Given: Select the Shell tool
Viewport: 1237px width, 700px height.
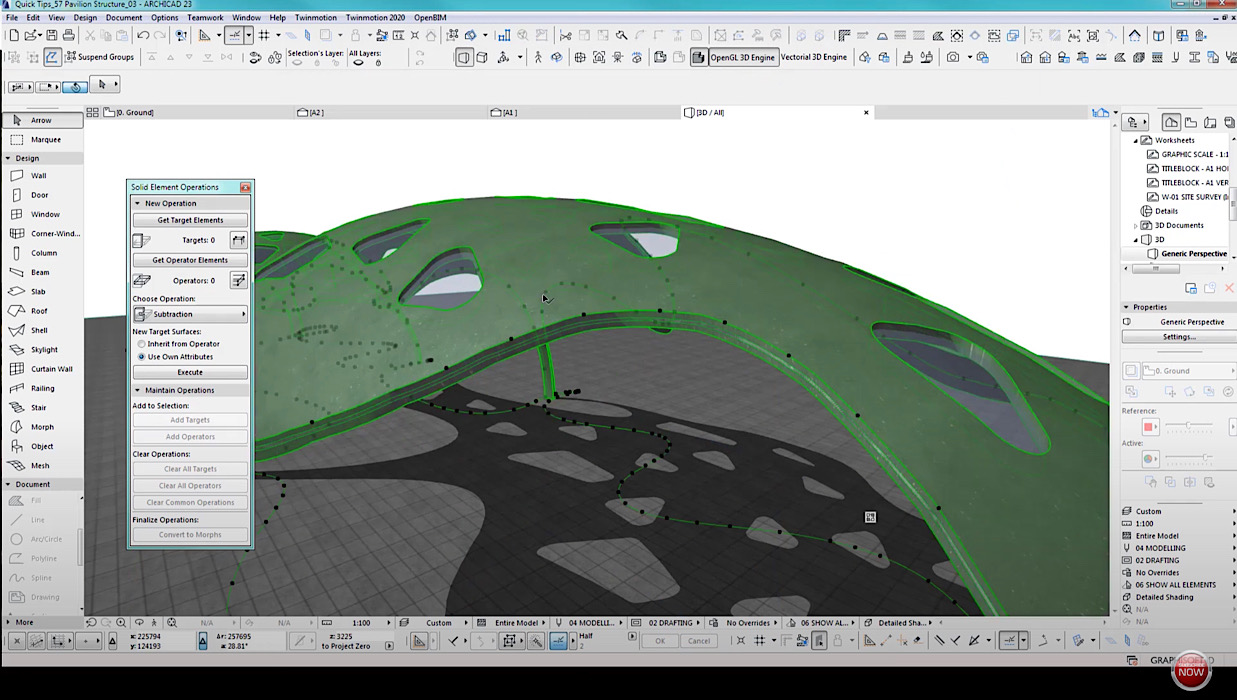Looking at the screenshot, I should pyautogui.click(x=40, y=330).
